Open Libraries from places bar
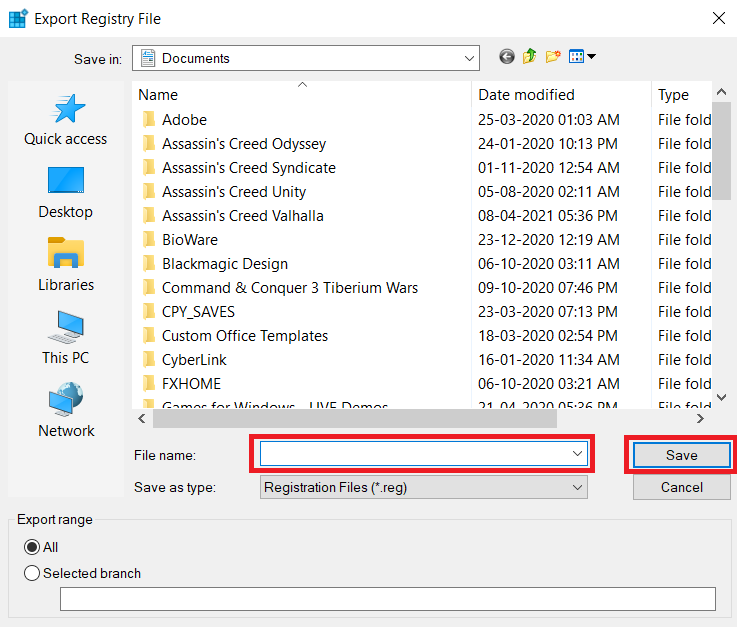The width and height of the screenshot is (737, 627). pyautogui.click(x=66, y=265)
